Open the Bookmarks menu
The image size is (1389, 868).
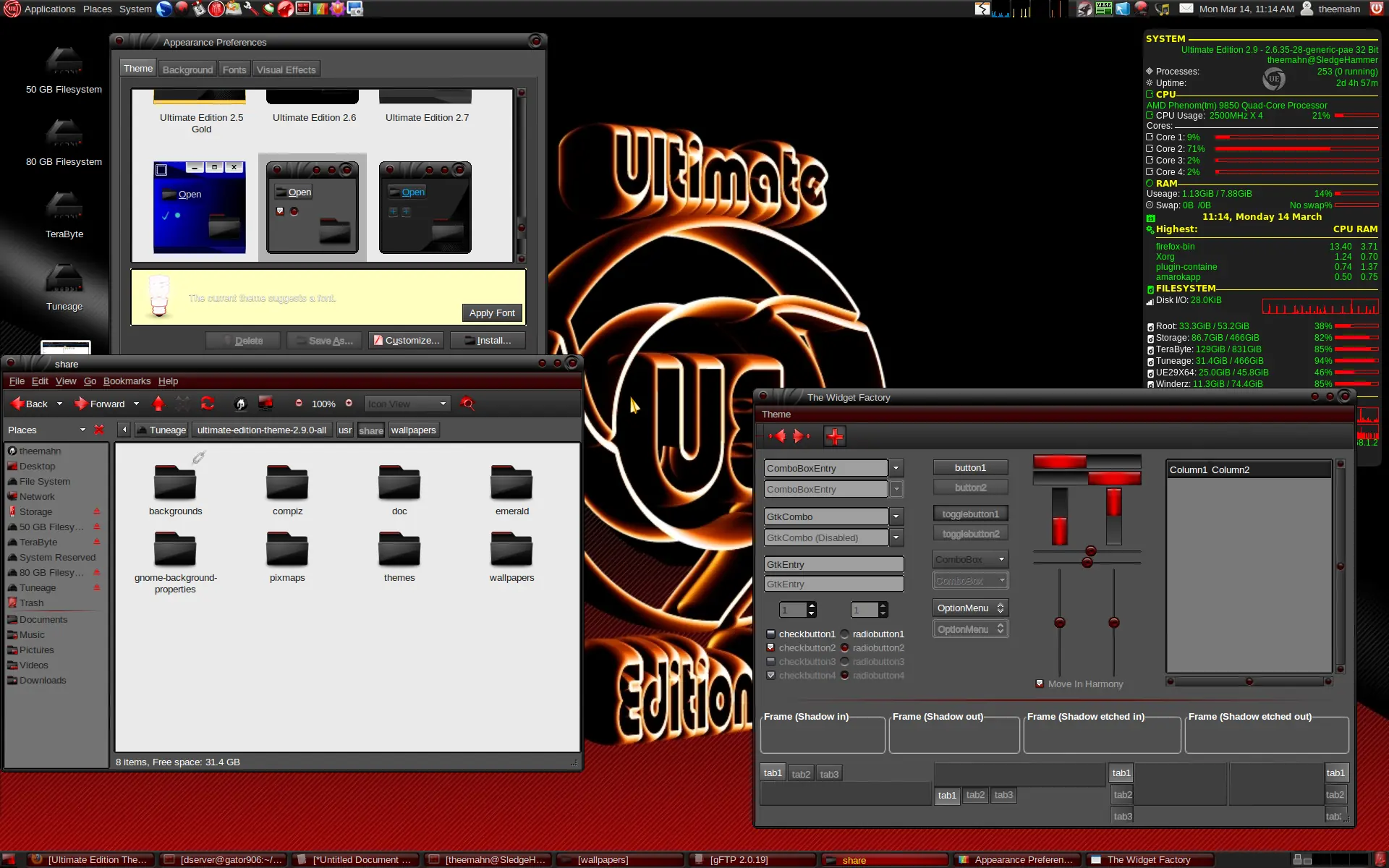(x=127, y=381)
